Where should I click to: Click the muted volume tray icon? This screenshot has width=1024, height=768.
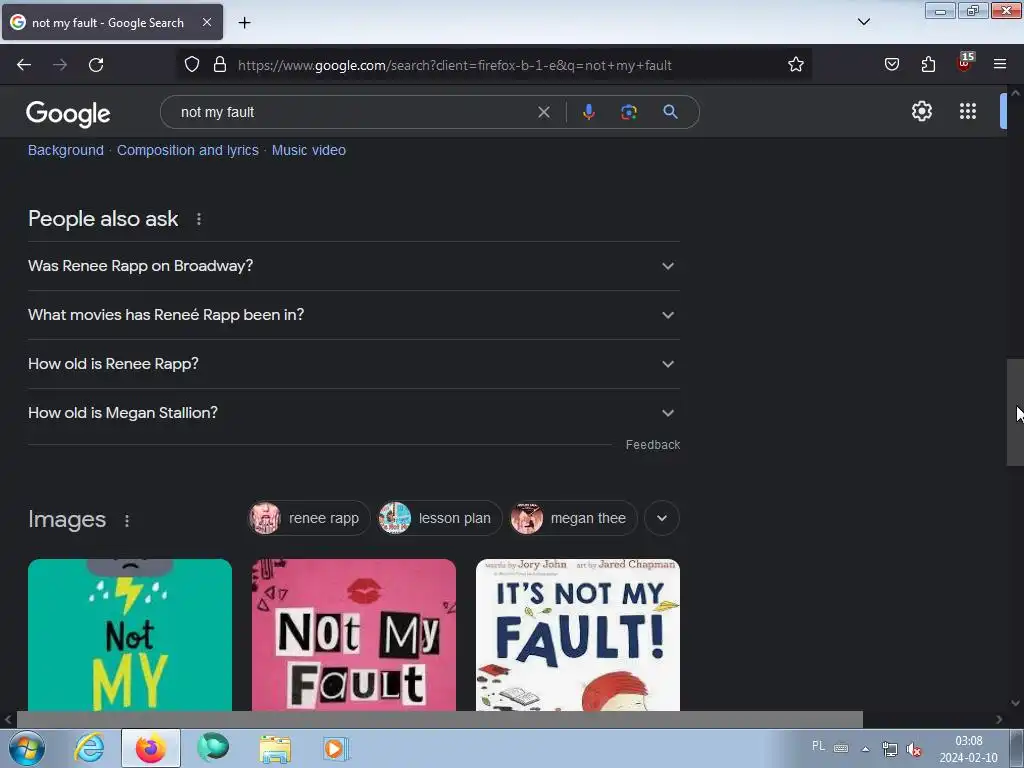pyautogui.click(x=914, y=749)
